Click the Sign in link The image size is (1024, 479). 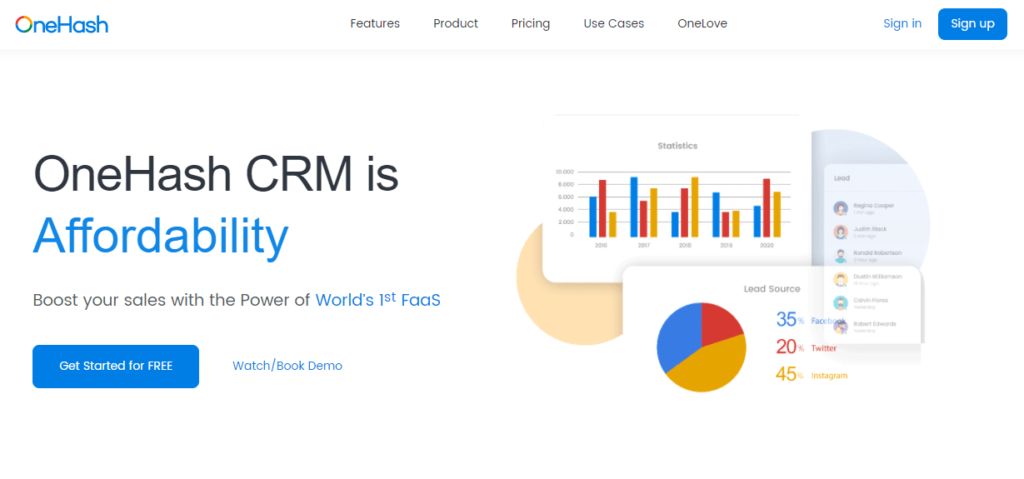[902, 24]
